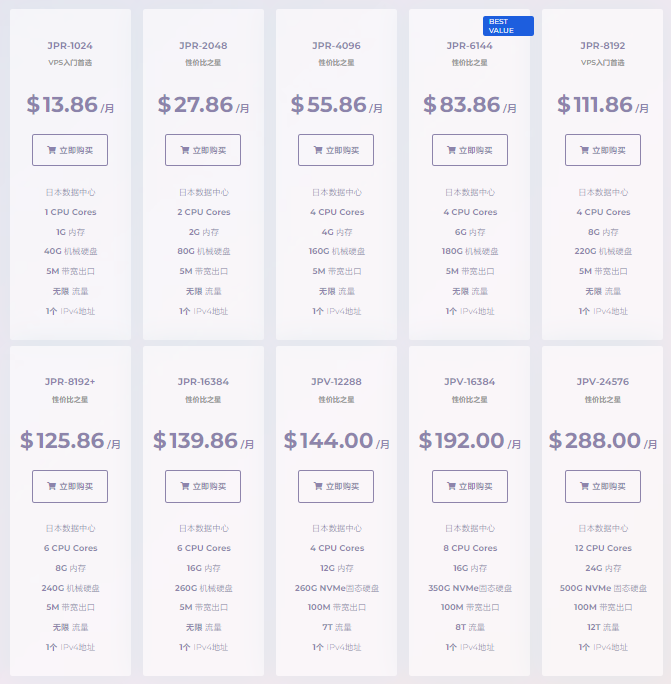The image size is (671, 684).
Task: Click the $13.86 monthly price
Action: (70, 105)
